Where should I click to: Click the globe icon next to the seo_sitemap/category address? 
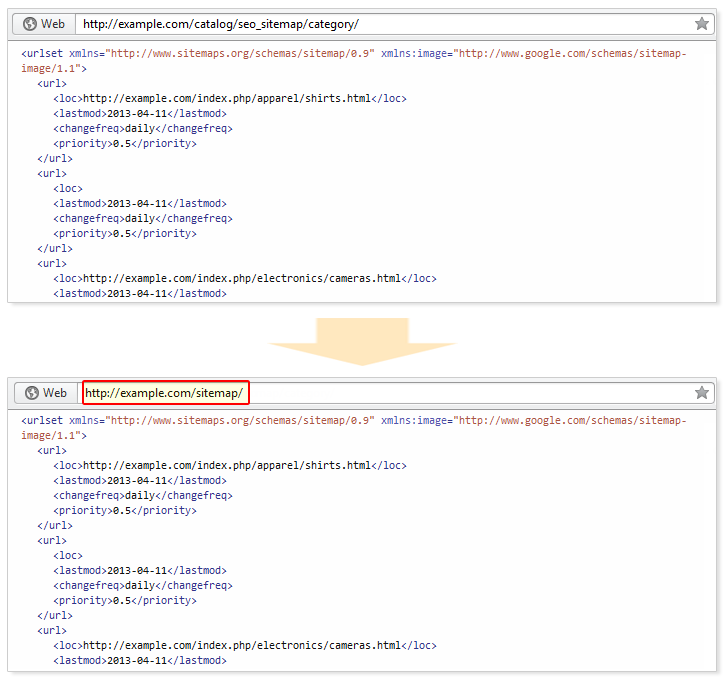[30, 24]
